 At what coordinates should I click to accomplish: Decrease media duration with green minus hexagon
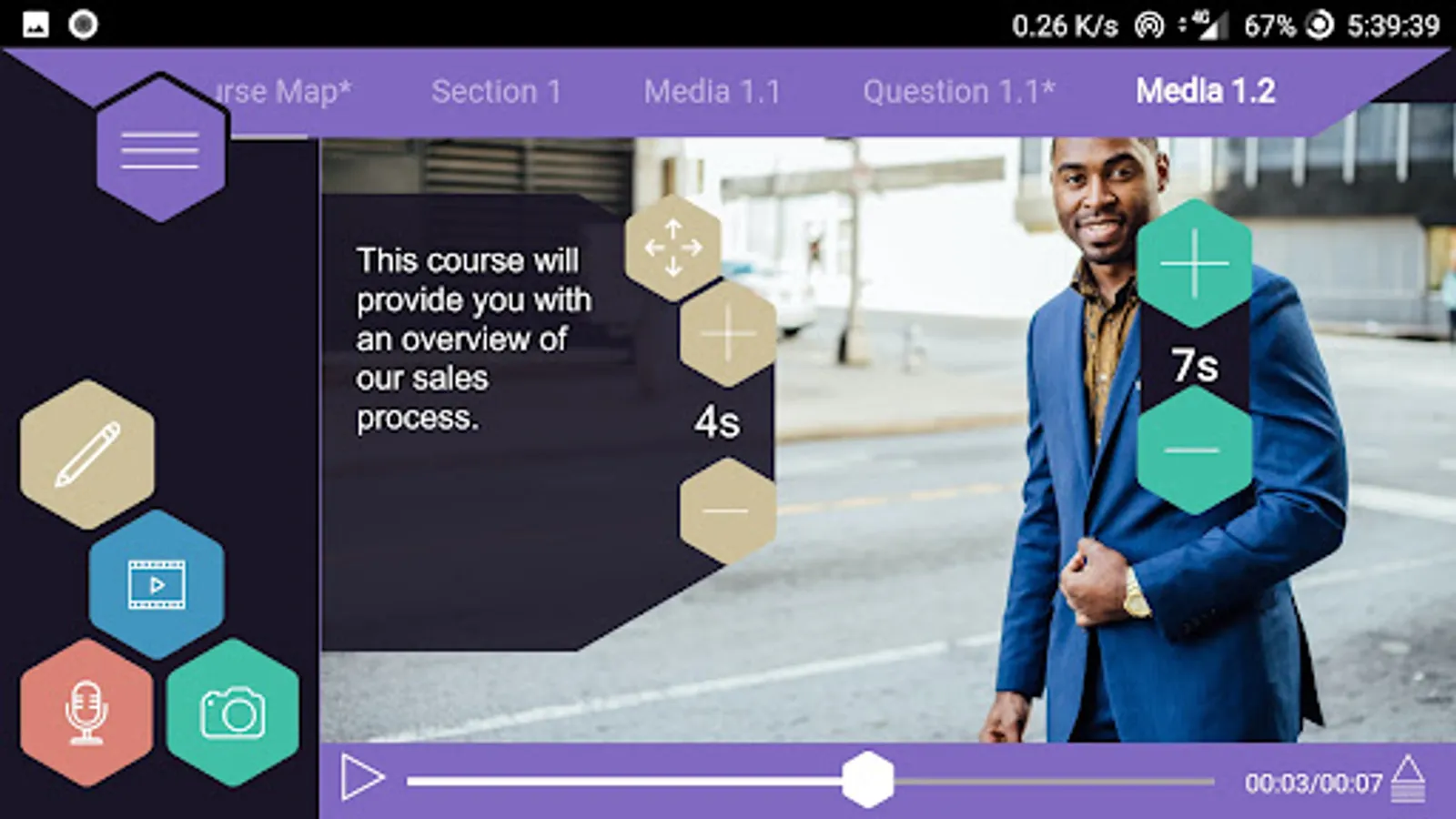pos(1194,450)
